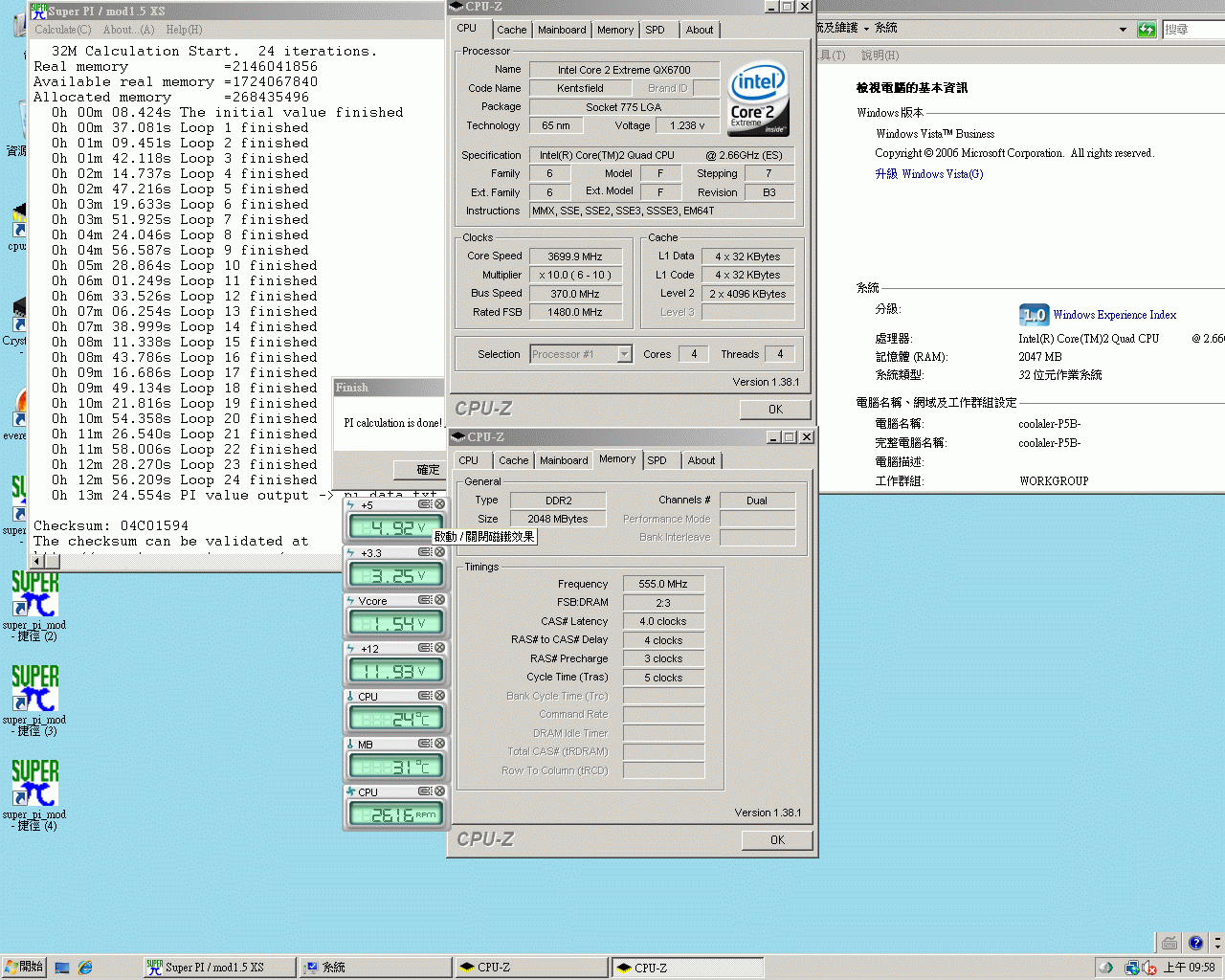
Task: Open super_pi_mod shortcut (3) desktop icon
Action: 34,701
